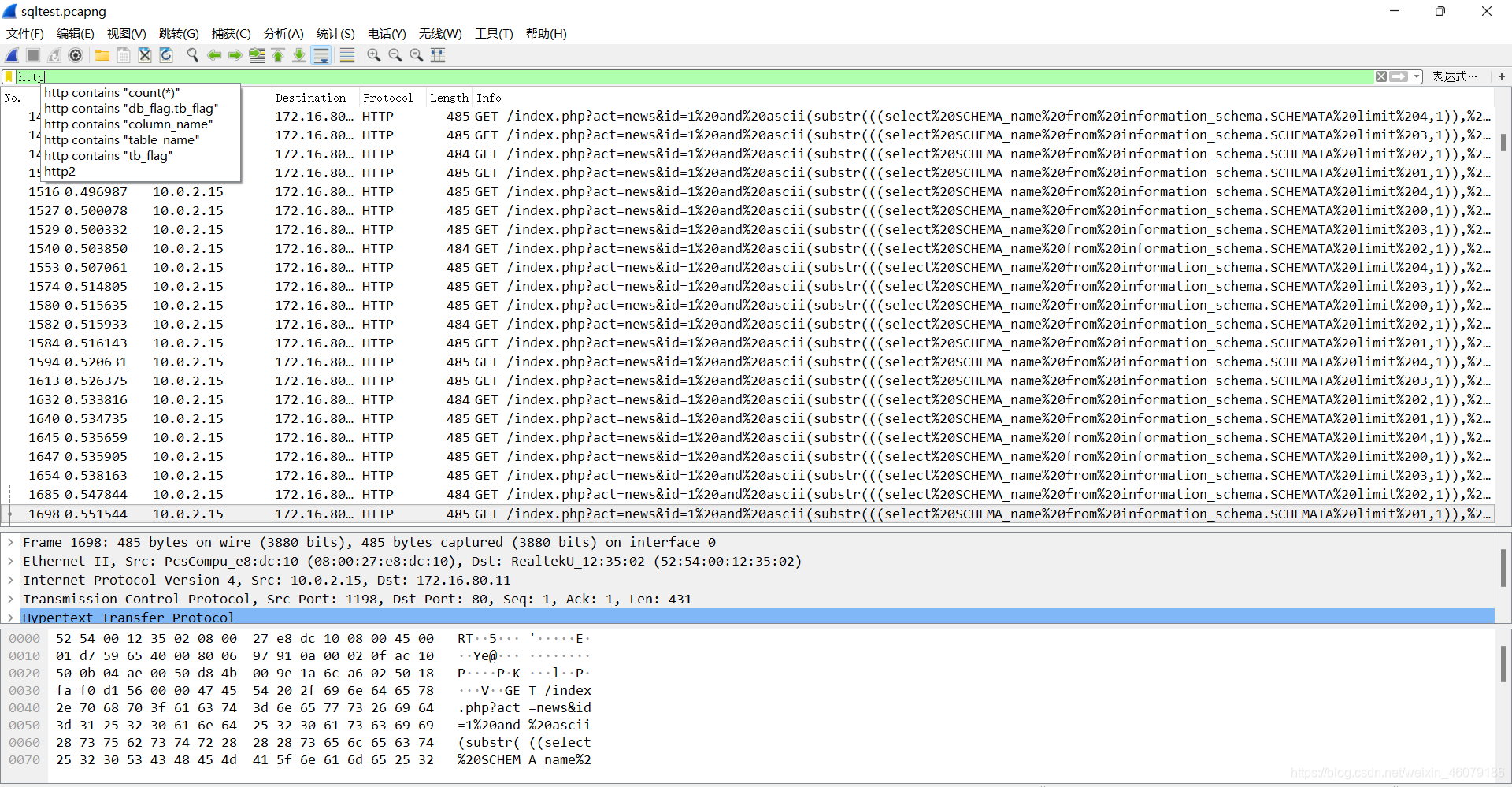1512x787 pixels.
Task: Restart the current capture
Action: [x=54, y=55]
